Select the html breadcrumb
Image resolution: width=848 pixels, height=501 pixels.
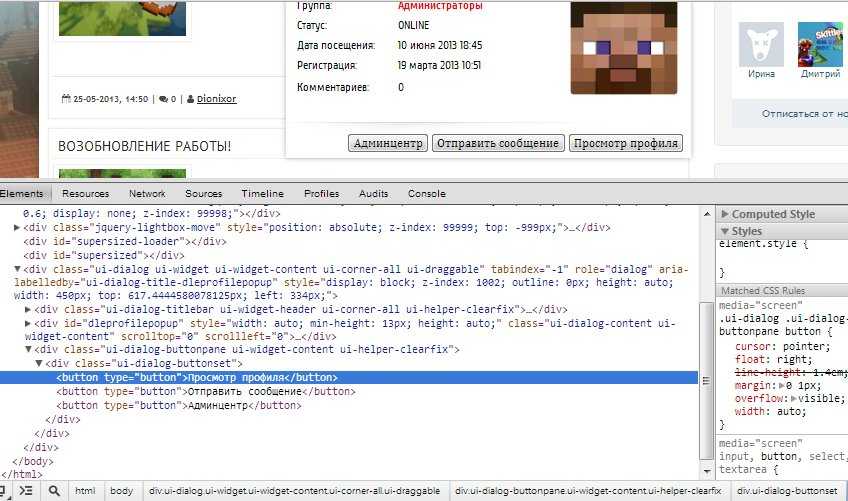coord(85,491)
